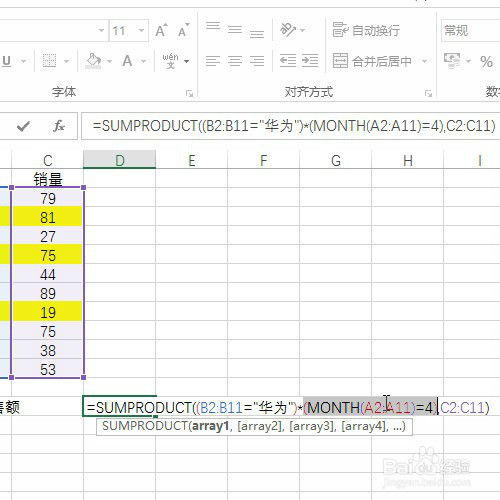Image resolution: width=500 pixels, height=500 pixels.
Task: Confirm formula with checkmark button
Action: 23,126
